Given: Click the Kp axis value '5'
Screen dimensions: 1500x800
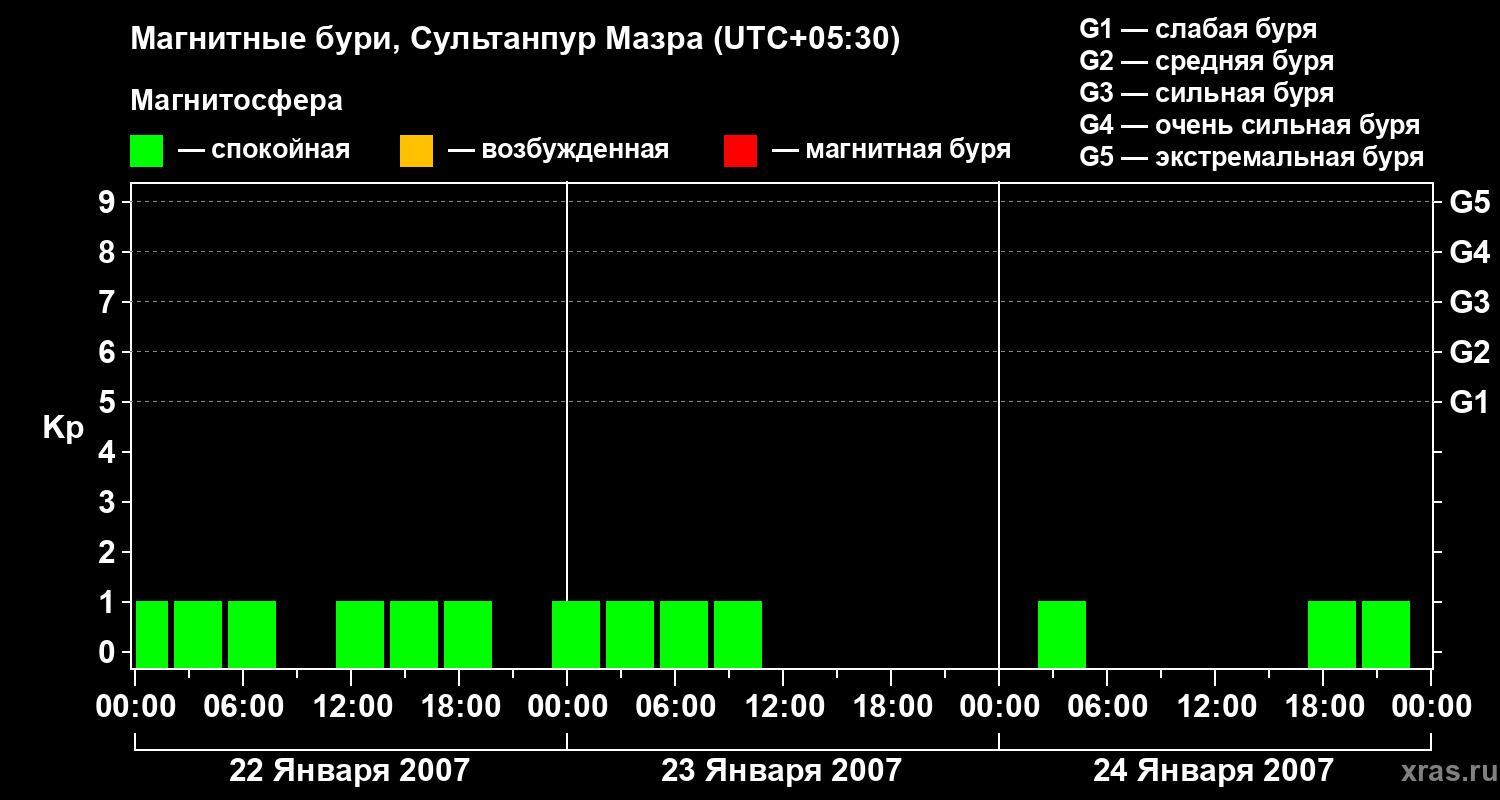Looking at the screenshot, I should [109, 403].
